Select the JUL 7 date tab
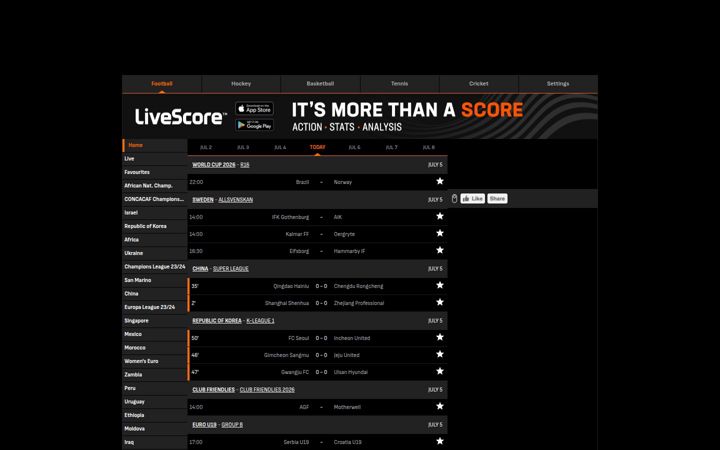 (x=391, y=147)
